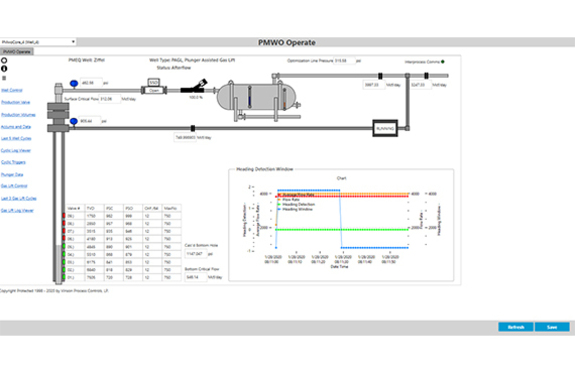Click the lower blue casing pressure transmitter
The width and height of the screenshot is (575, 373).
(x=74, y=122)
